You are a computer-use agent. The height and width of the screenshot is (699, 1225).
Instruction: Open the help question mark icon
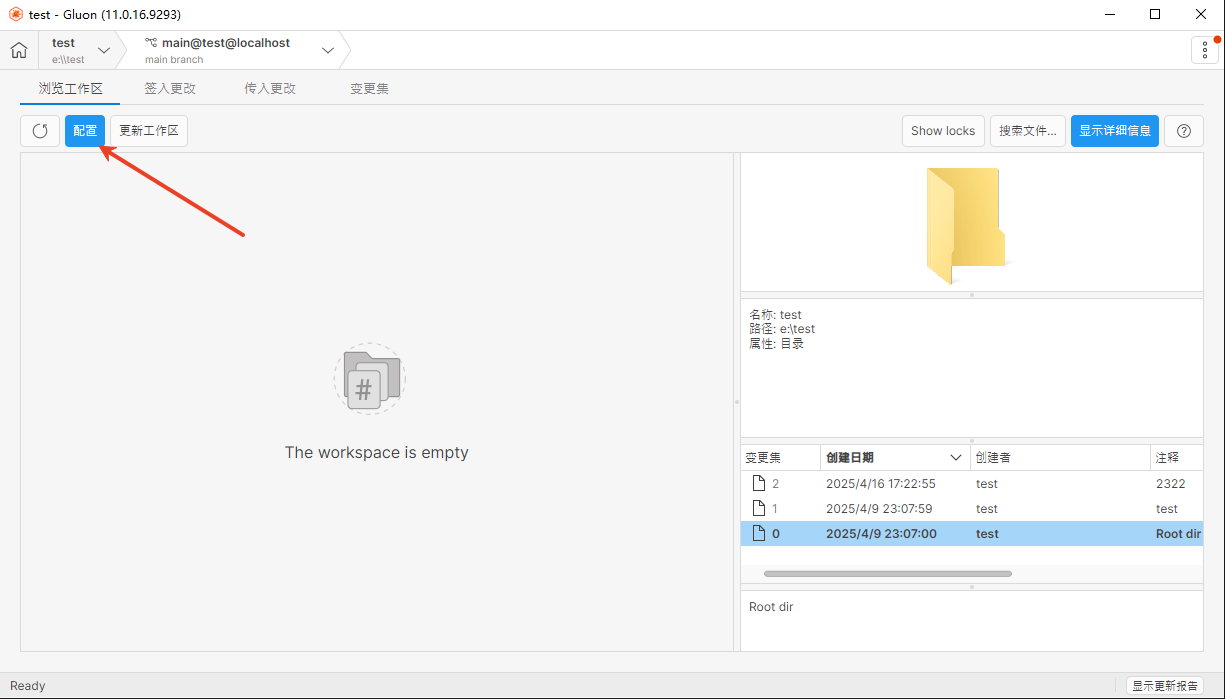pyautogui.click(x=1183, y=131)
